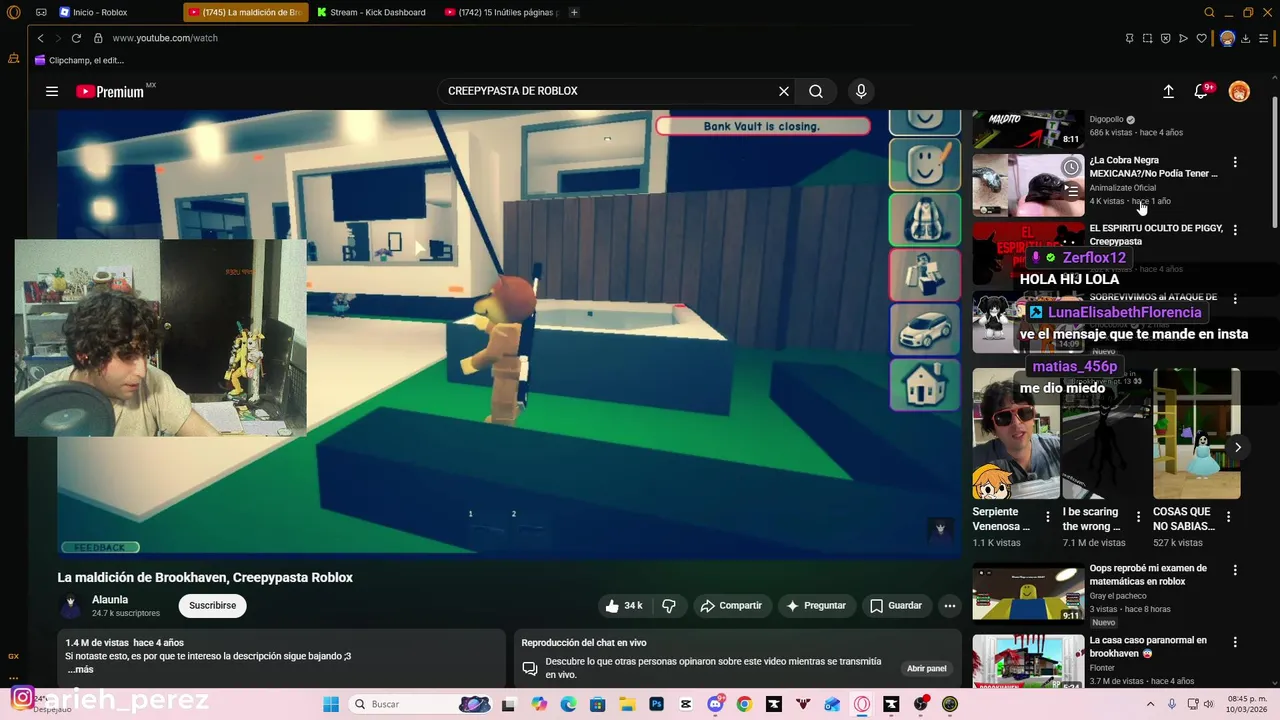Open a new browser tab
The width and height of the screenshot is (1280, 720).
point(574,12)
